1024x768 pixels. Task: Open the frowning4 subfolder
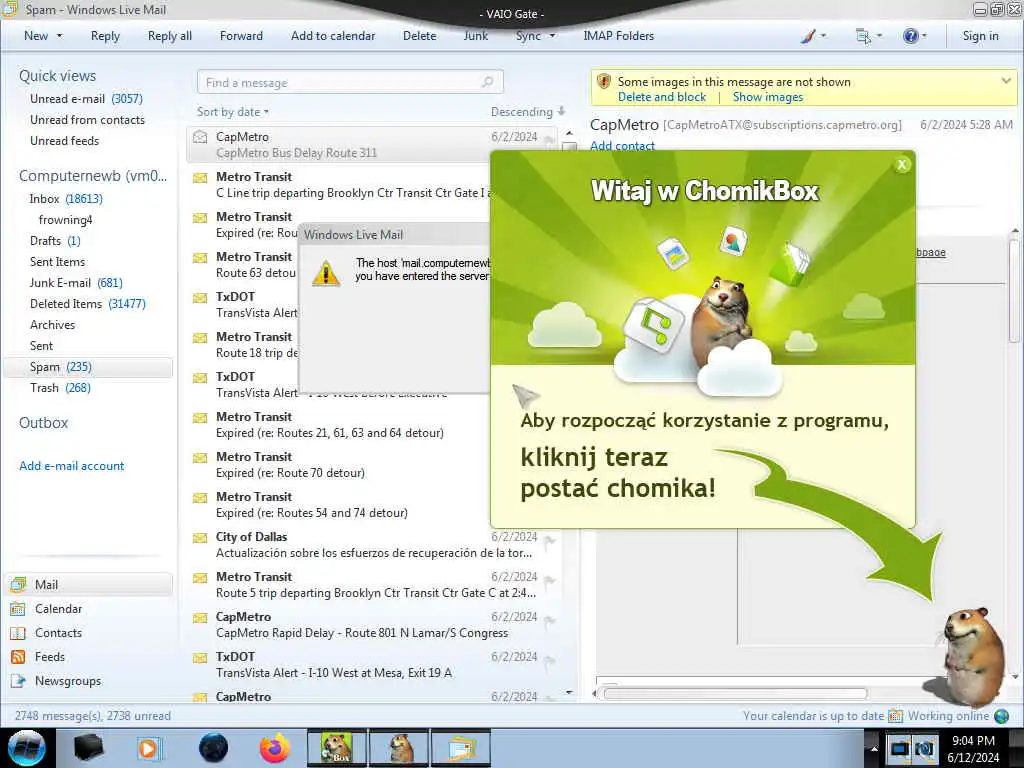pos(65,220)
